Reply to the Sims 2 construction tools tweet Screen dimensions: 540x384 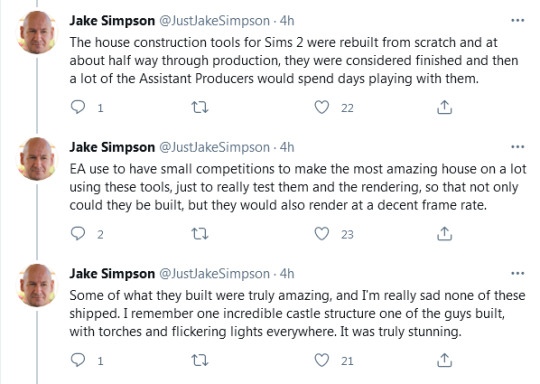pos(78,107)
